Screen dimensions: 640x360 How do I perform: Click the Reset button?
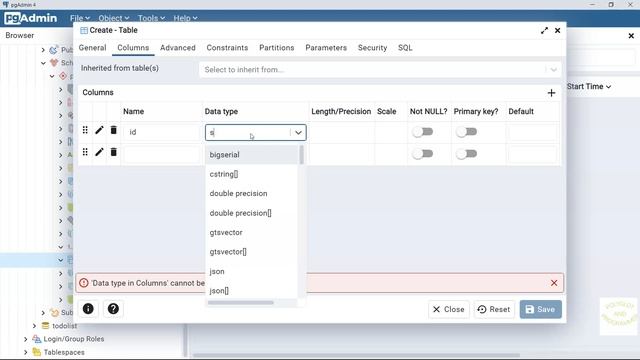click(x=494, y=309)
